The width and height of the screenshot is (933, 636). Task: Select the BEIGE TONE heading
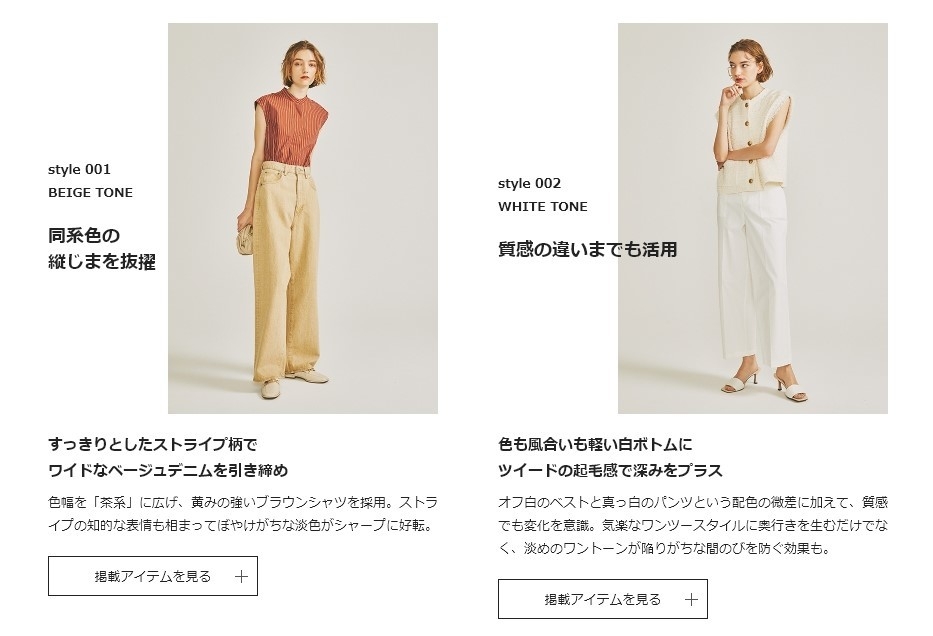pyautogui.click(x=90, y=193)
